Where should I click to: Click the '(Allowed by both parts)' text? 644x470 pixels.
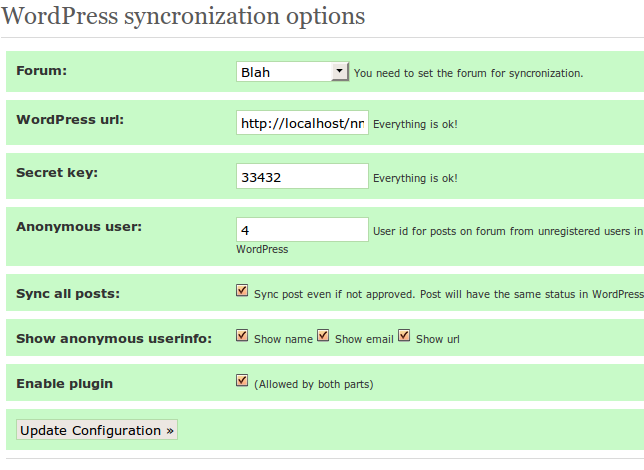tap(314, 384)
